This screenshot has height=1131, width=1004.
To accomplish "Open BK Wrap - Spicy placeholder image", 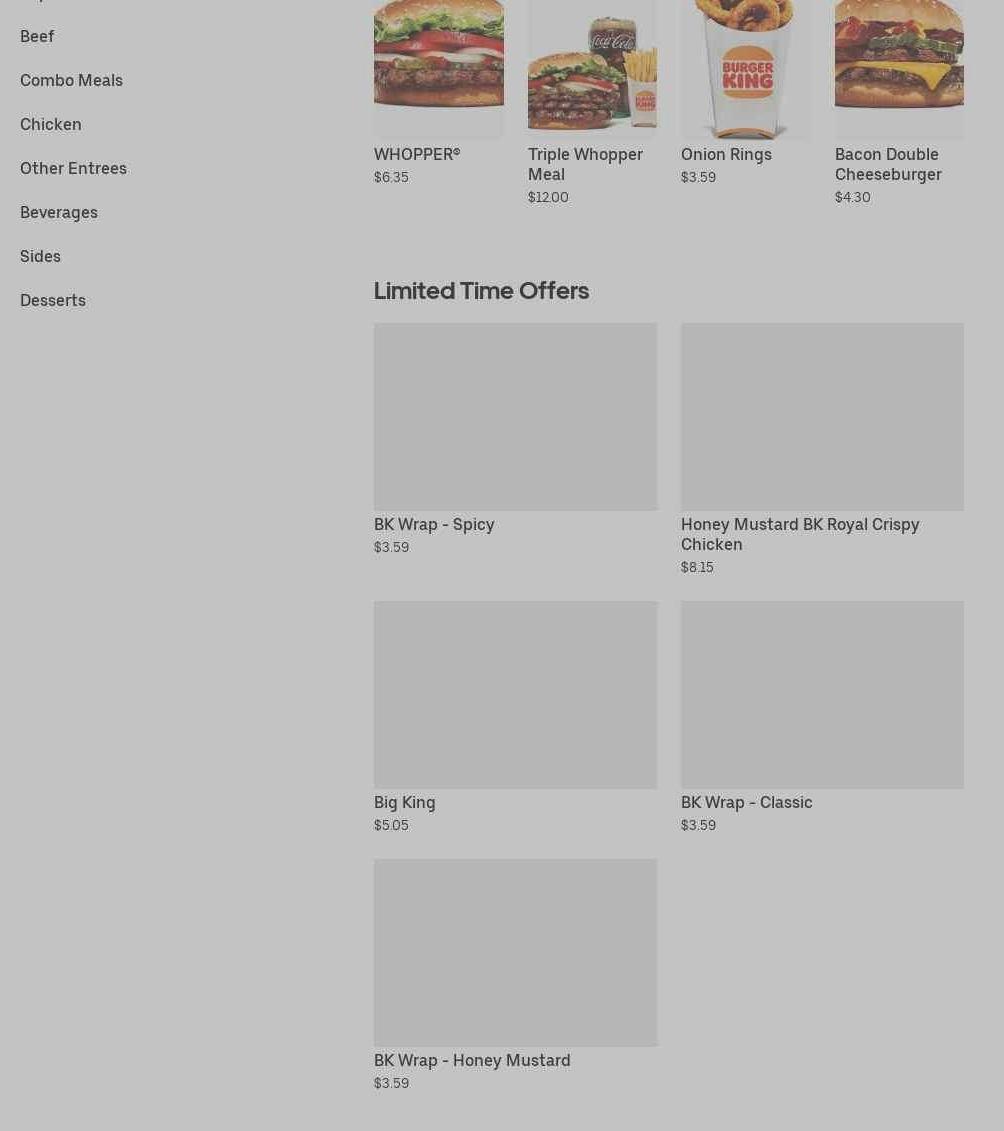I will pyautogui.click(x=515, y=417).
